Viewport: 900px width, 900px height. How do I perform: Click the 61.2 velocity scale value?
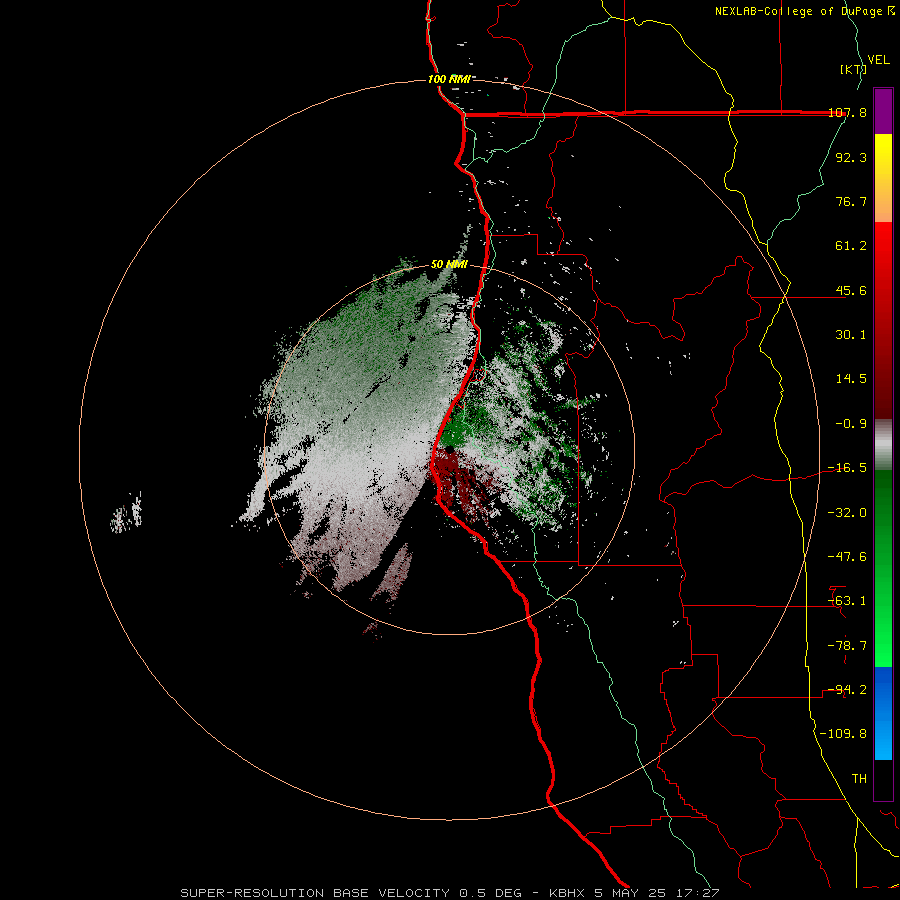(x=851, y=246)
